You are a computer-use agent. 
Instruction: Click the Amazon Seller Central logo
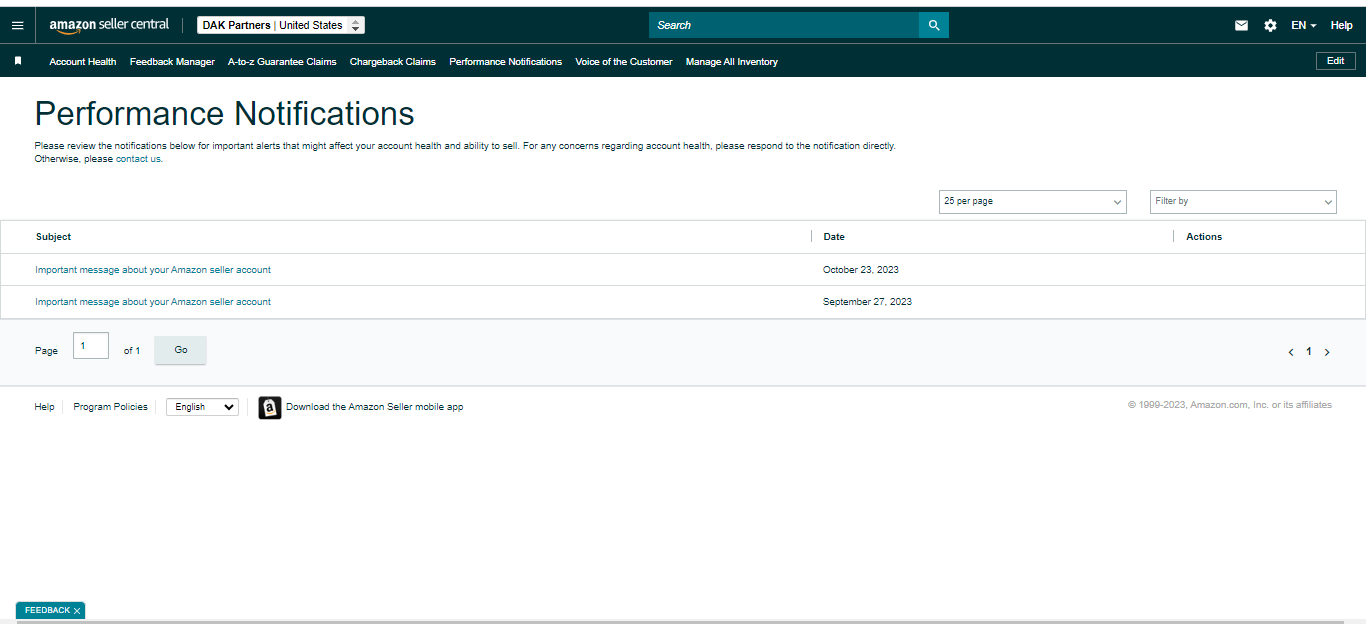(x=109, y=25)
